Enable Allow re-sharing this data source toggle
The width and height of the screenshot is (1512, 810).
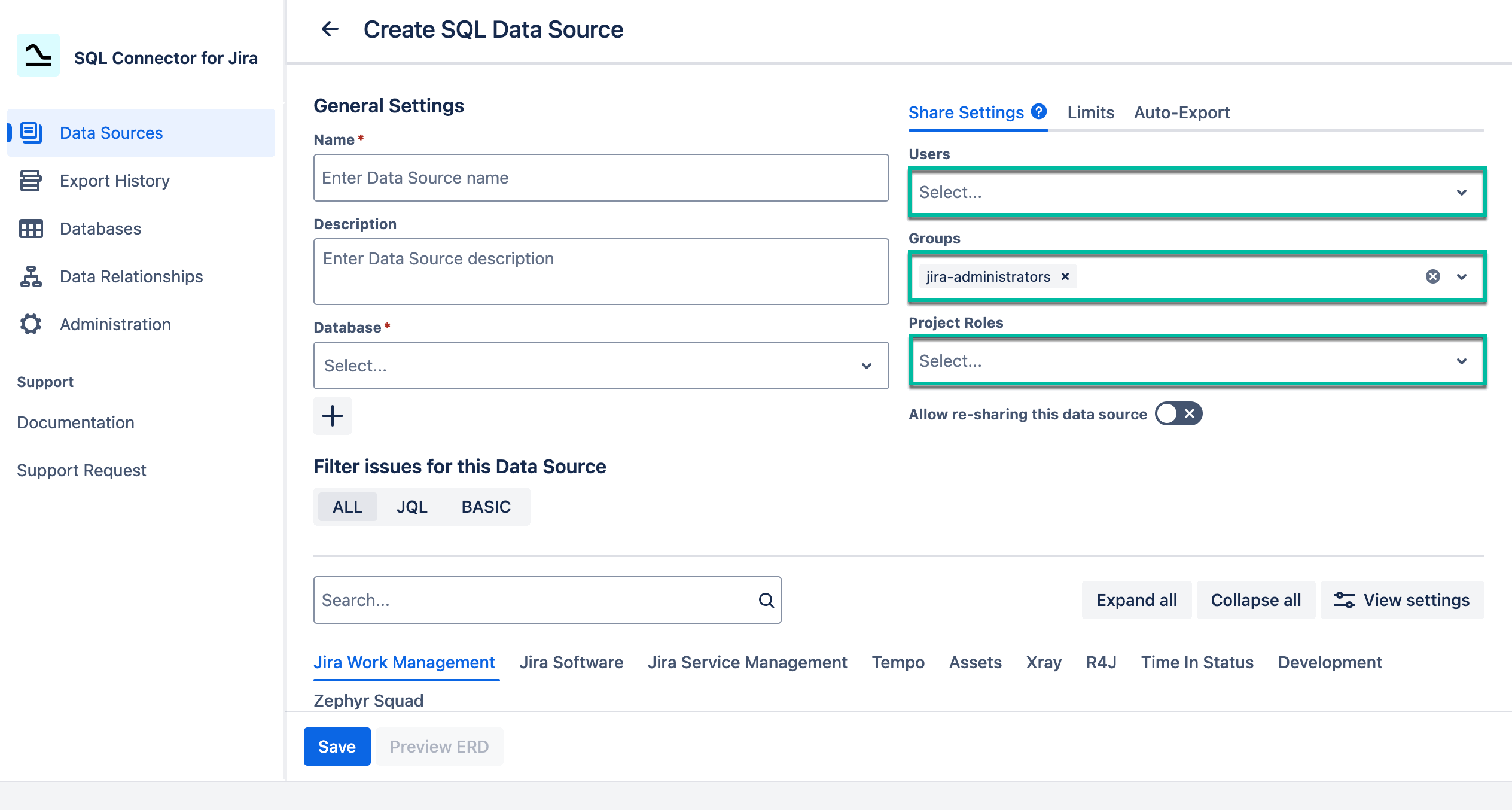1178,413
